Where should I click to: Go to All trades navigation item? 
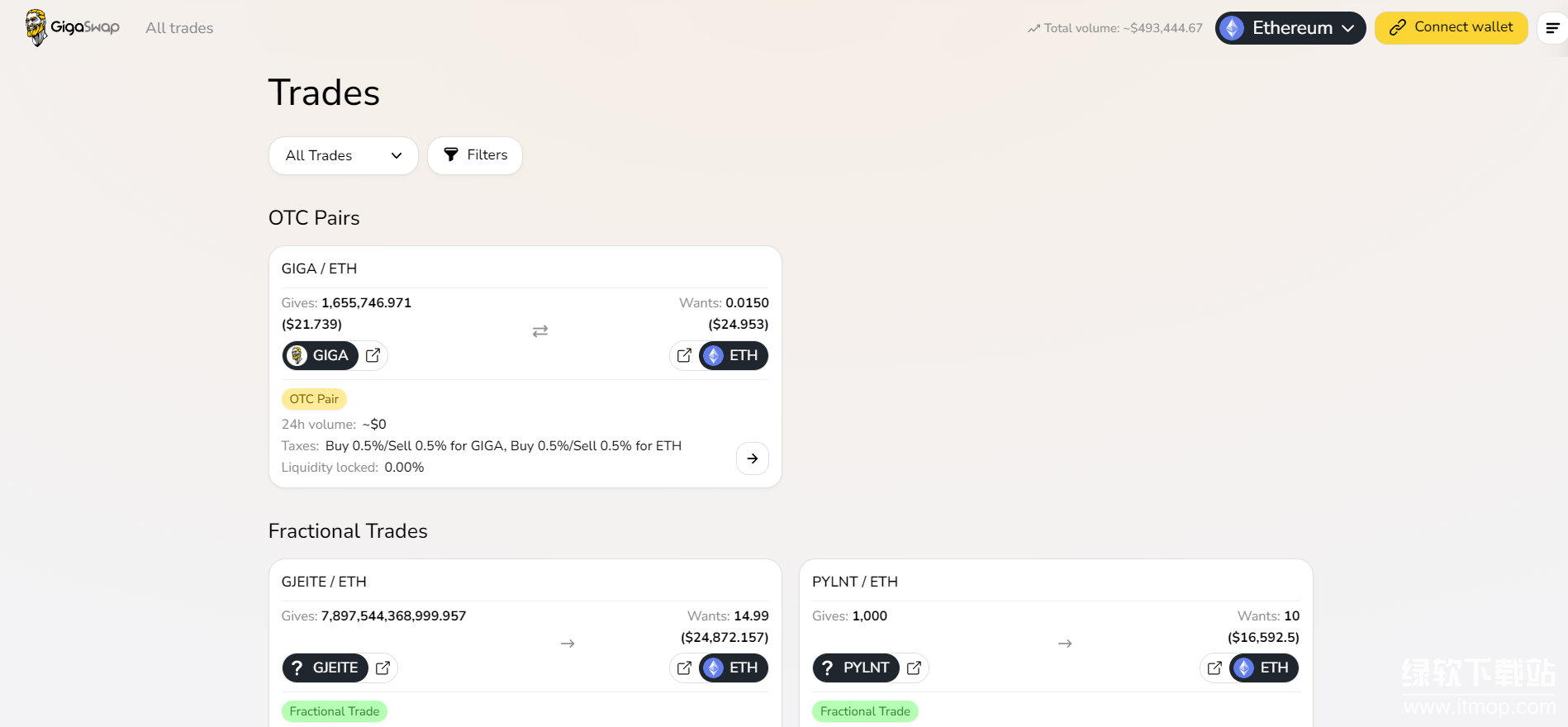point(179,28)
